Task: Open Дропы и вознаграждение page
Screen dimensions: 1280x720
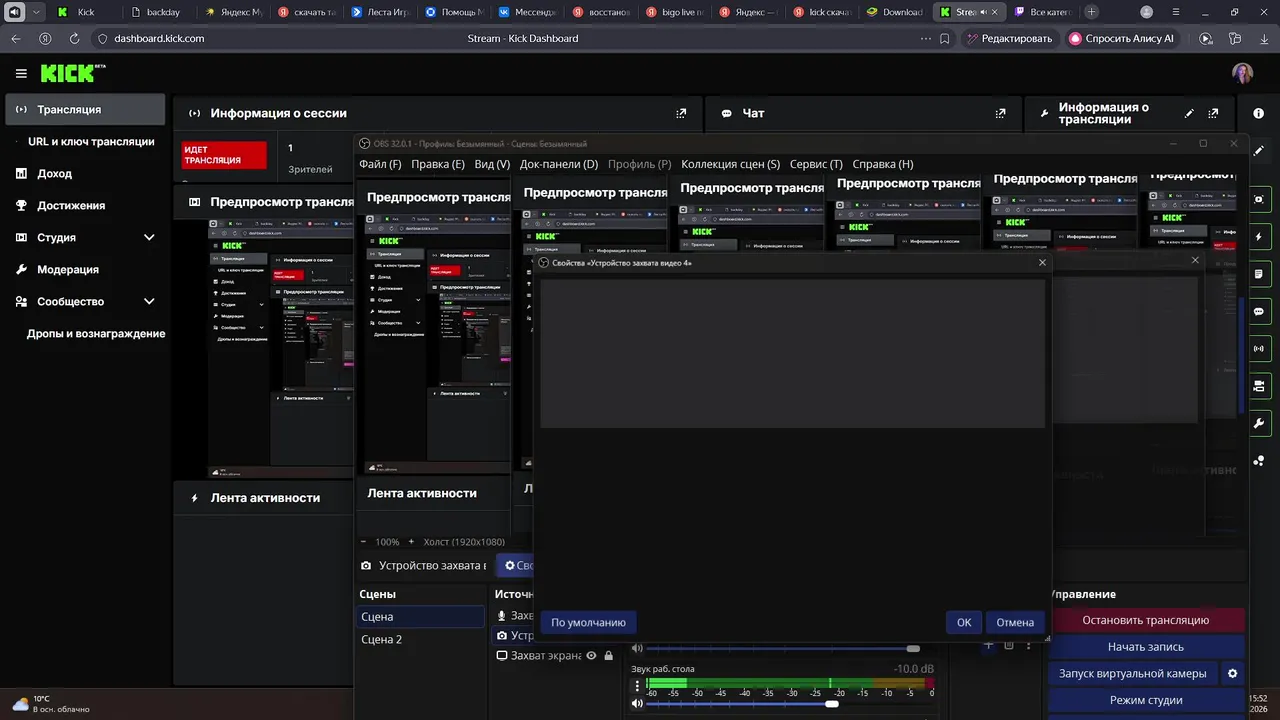Action: 96,333
